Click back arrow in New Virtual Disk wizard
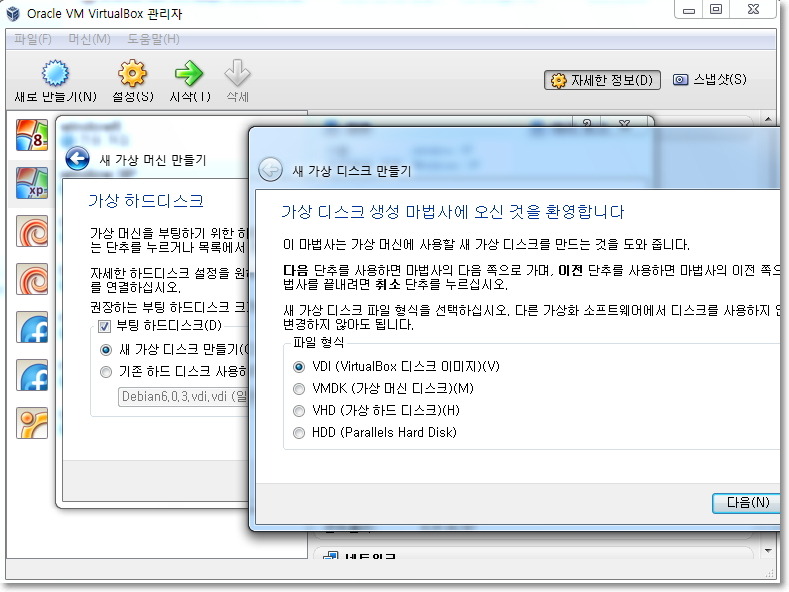Screen dimensions: 789x592 pos(271,170)
